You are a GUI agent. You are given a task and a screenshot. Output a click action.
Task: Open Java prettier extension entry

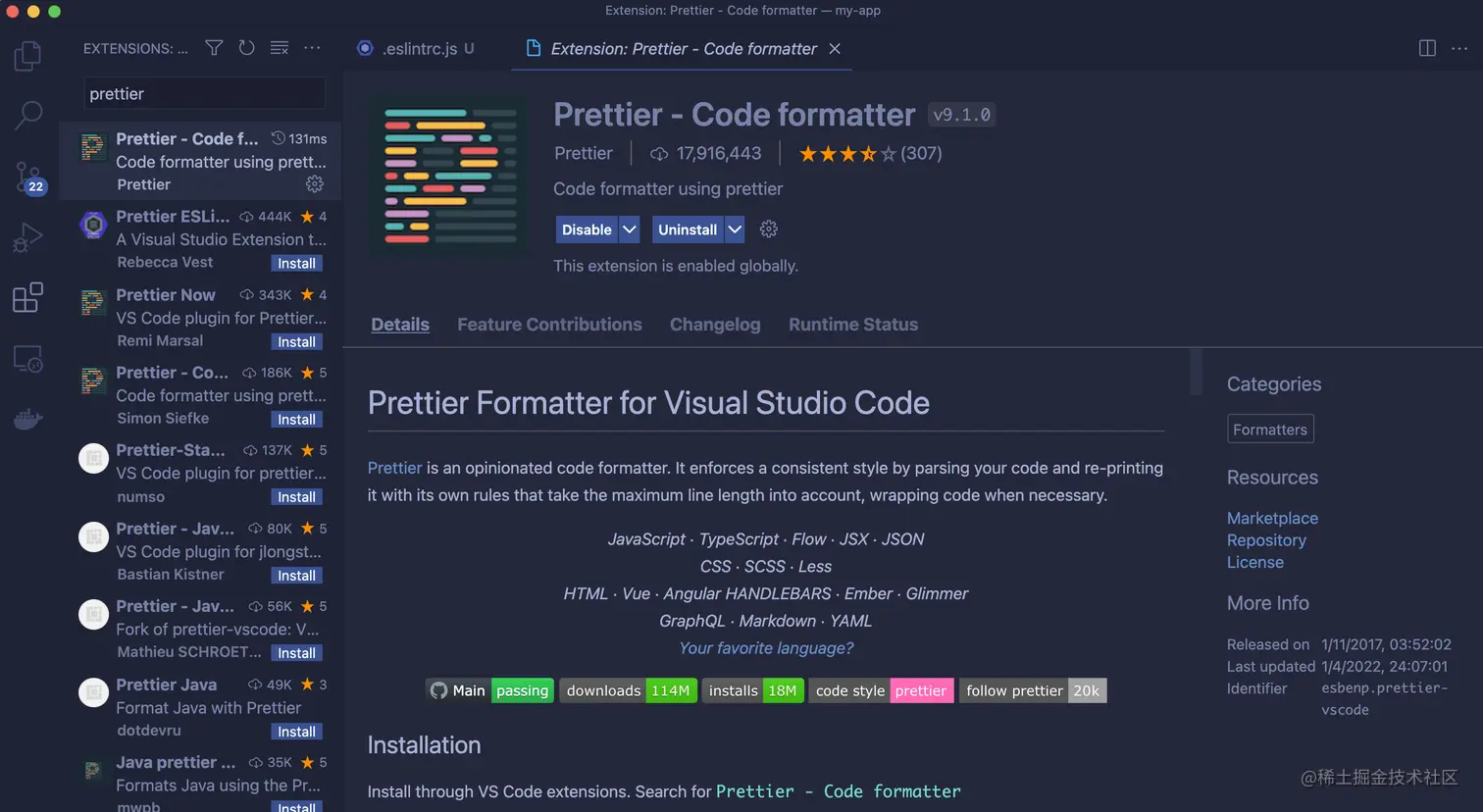[x=200, y=782]
